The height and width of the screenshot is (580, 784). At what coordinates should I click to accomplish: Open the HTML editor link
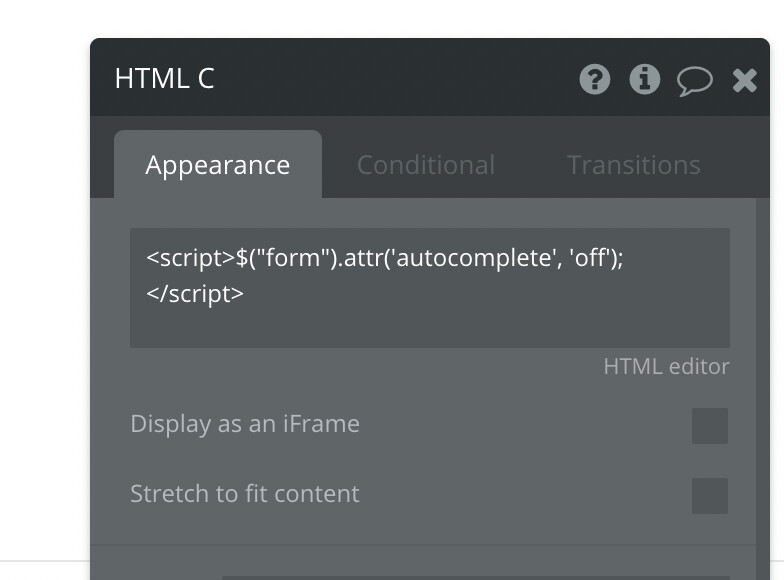[x=666, y=367]
